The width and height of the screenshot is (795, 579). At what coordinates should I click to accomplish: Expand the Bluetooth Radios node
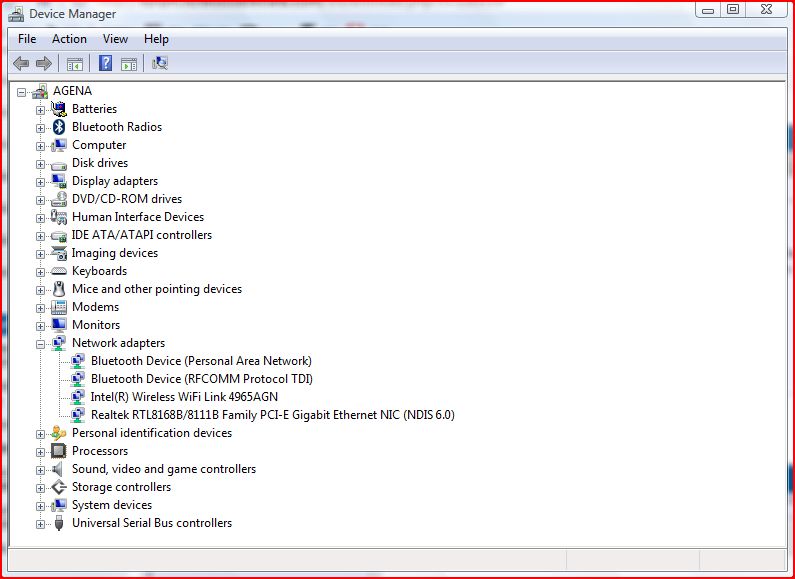coord(41,128)
